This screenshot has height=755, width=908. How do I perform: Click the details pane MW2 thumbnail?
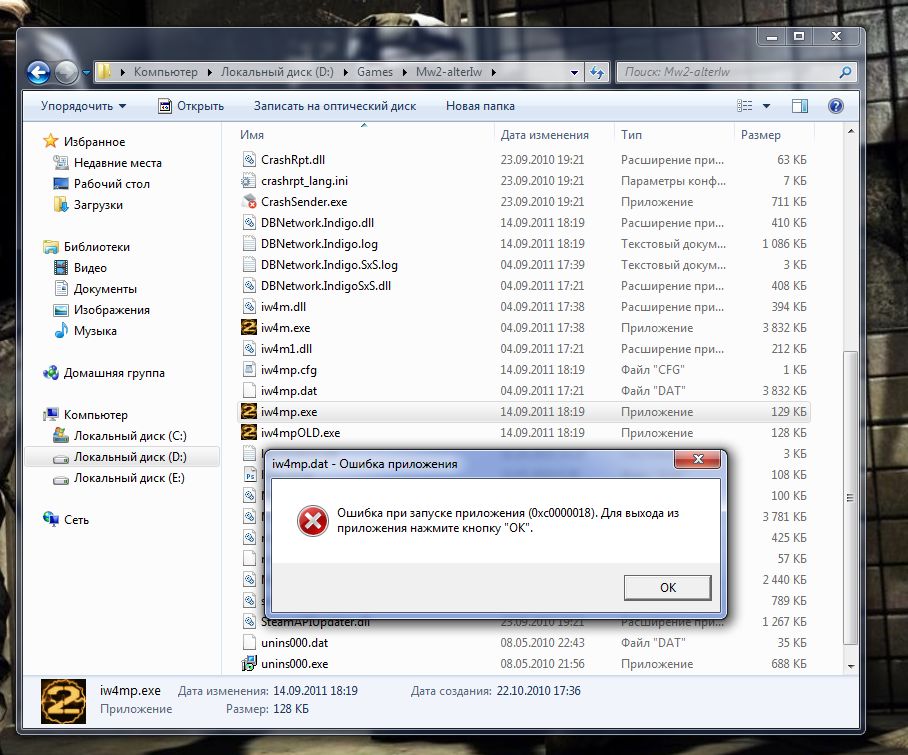click(63, 701)
